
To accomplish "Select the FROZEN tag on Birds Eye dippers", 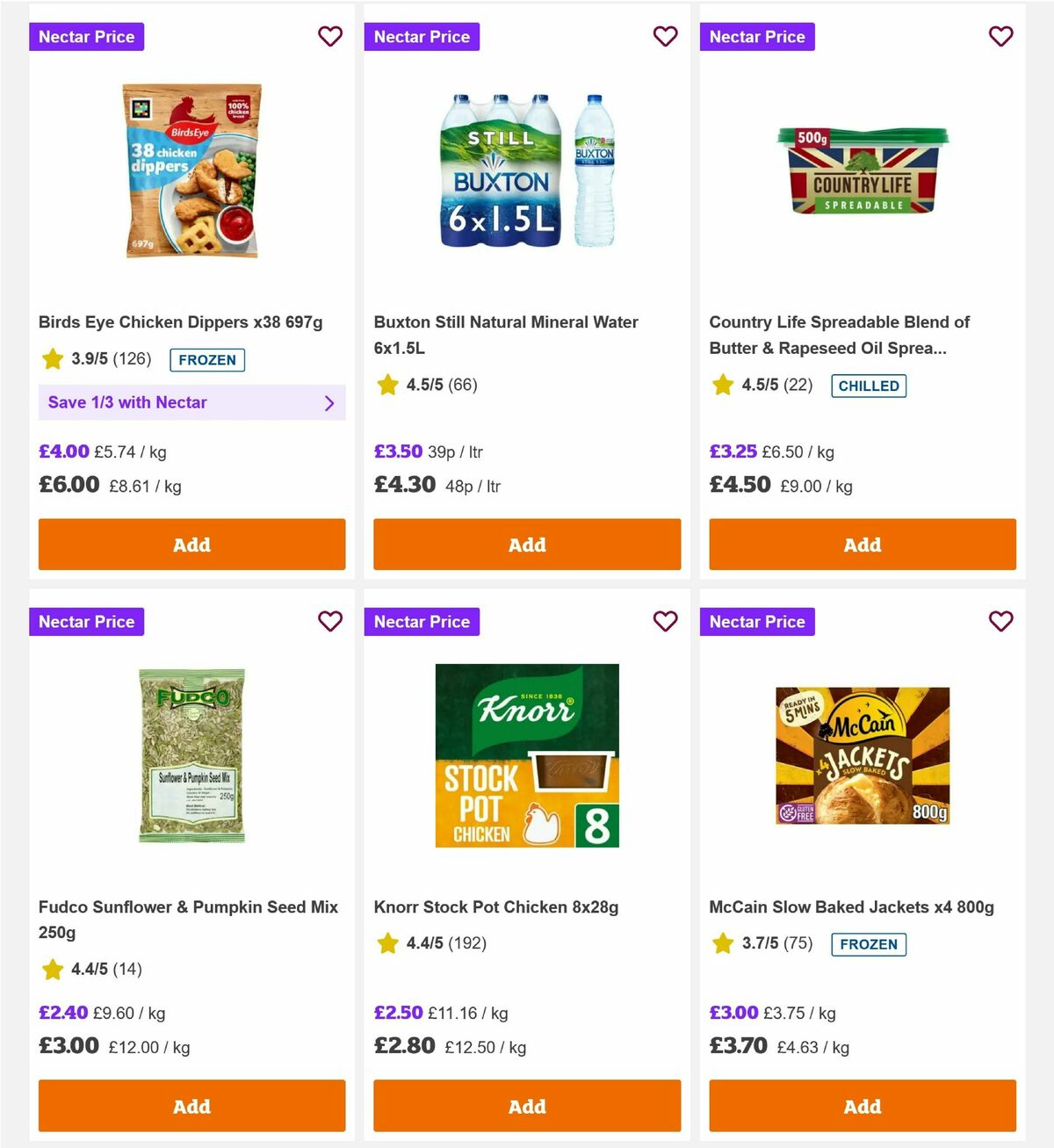I will (207, 360).
